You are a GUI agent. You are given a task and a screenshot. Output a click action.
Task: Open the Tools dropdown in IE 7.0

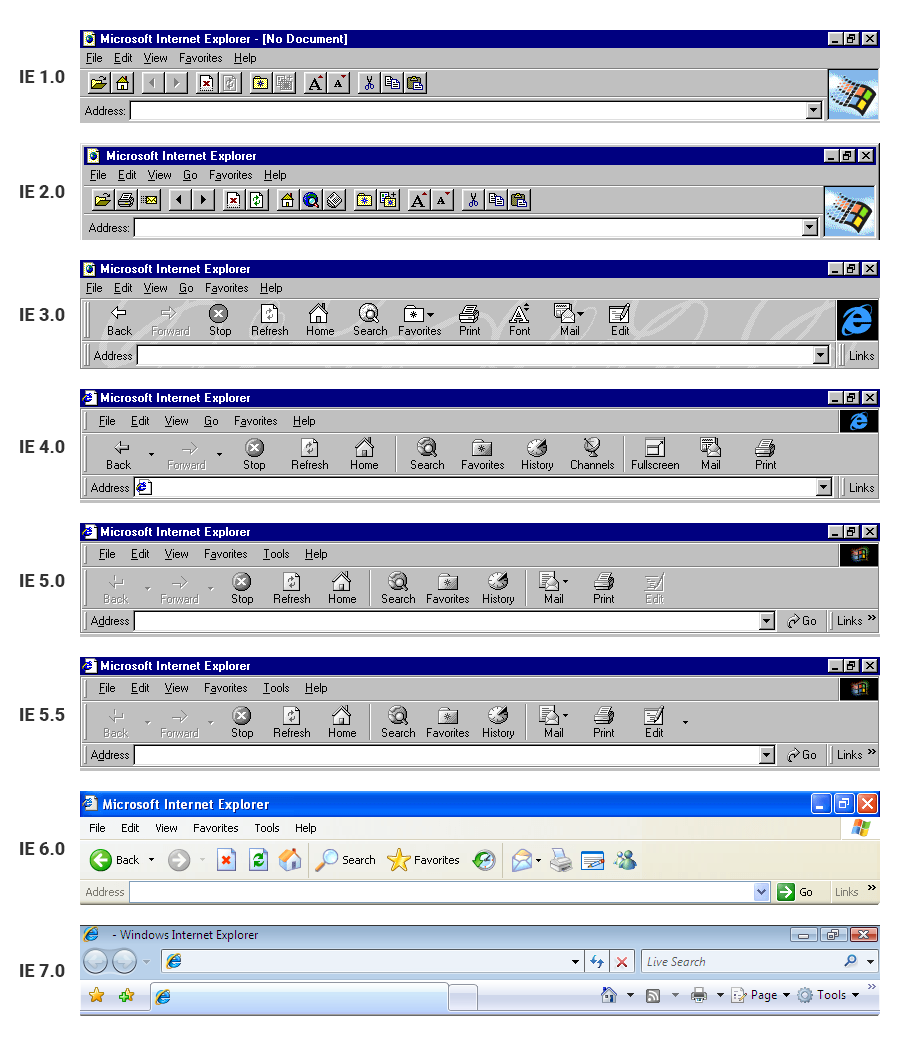click(855, 995)
